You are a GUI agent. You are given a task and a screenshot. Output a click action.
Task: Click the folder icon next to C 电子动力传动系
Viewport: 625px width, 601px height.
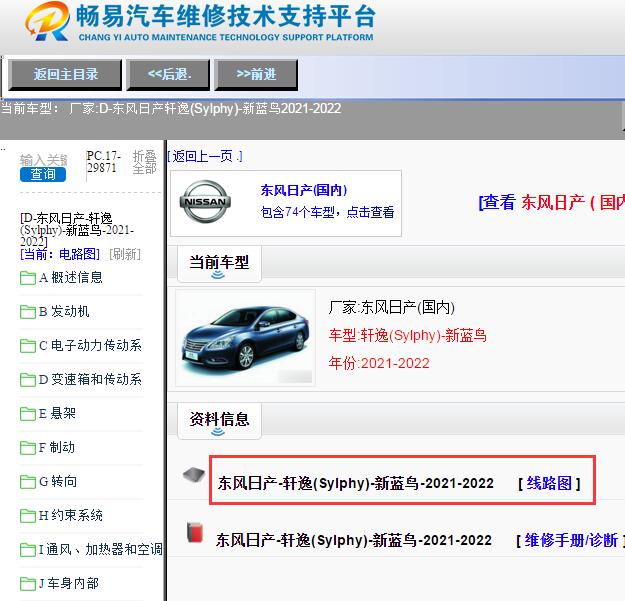tap(28, 346)
